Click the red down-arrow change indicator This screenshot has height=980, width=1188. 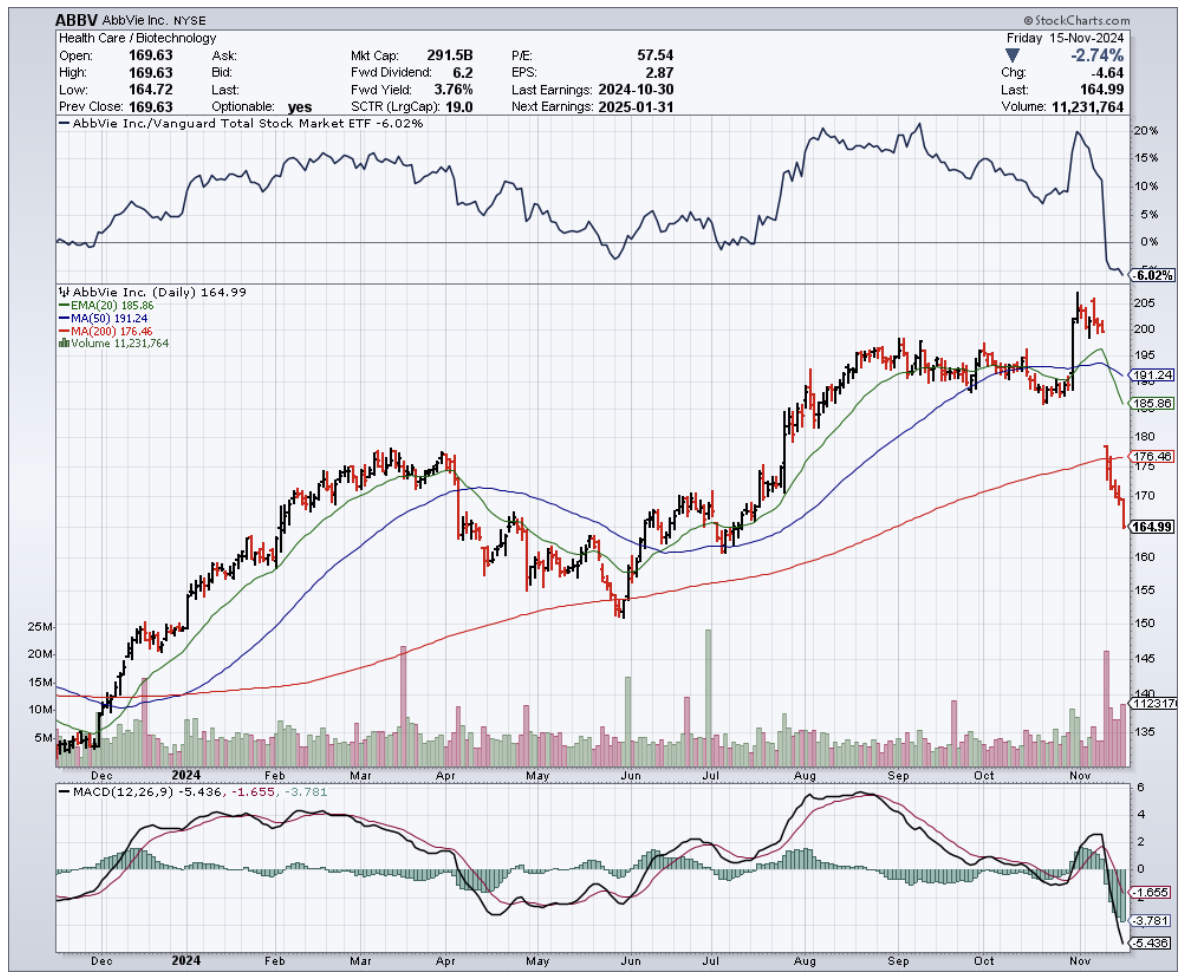pyautogui.click(x=1012, y=55)
